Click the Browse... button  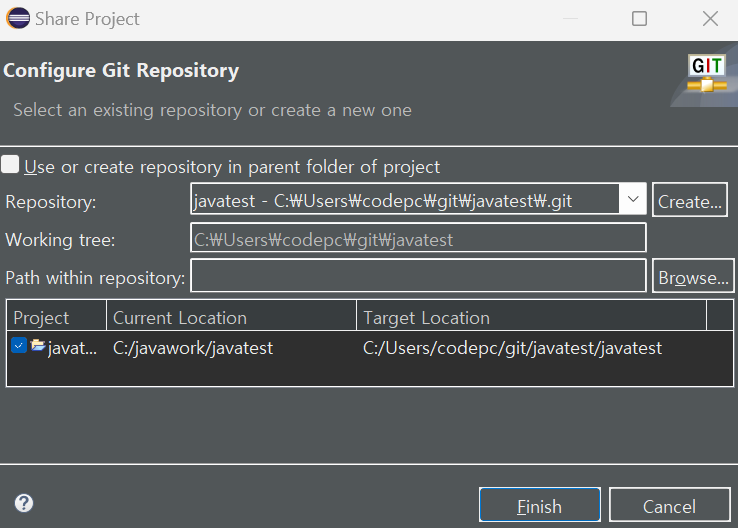click(693, 276)
